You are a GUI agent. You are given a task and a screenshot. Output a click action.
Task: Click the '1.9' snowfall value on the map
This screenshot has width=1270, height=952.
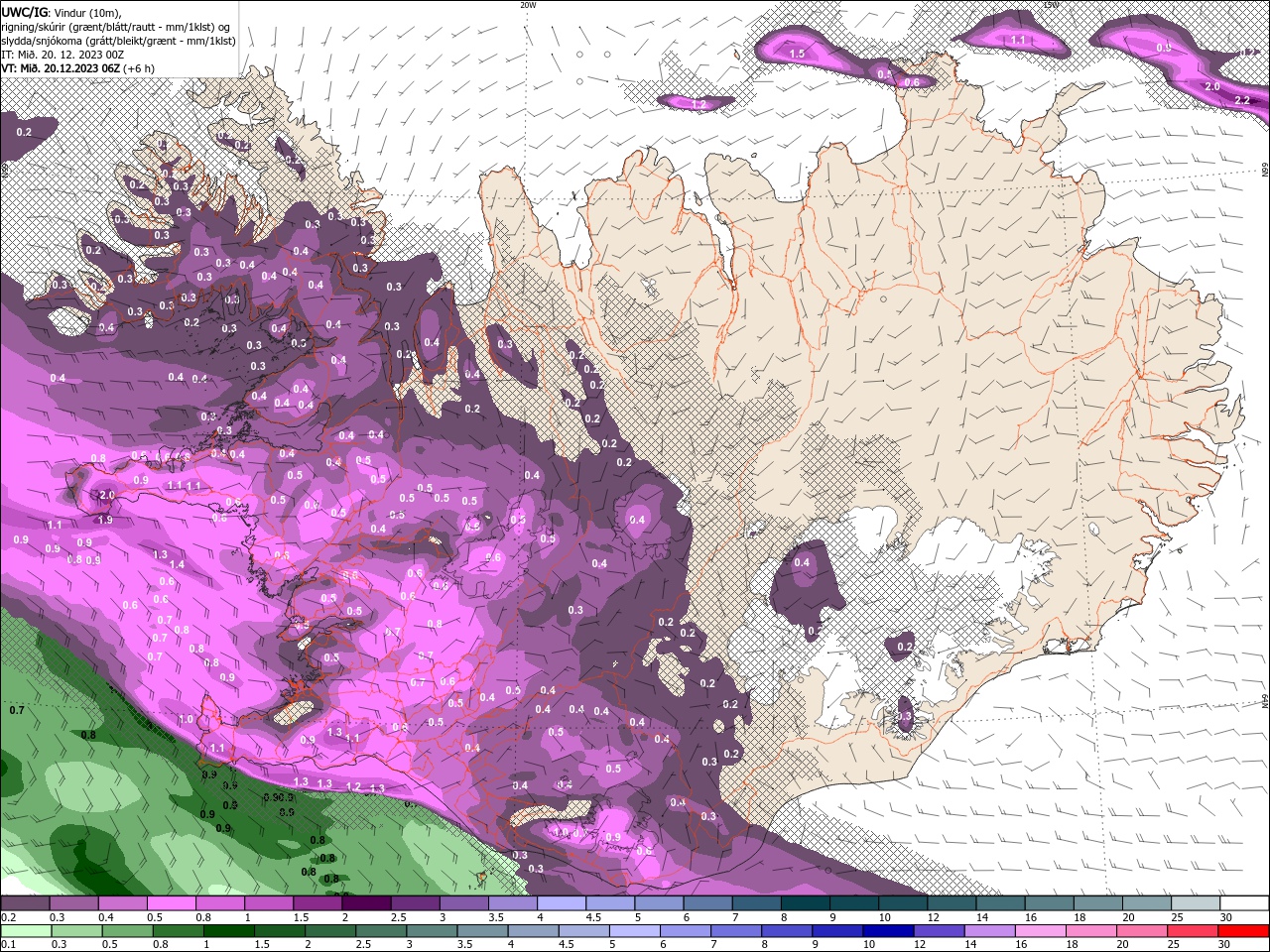click(105, 520)
